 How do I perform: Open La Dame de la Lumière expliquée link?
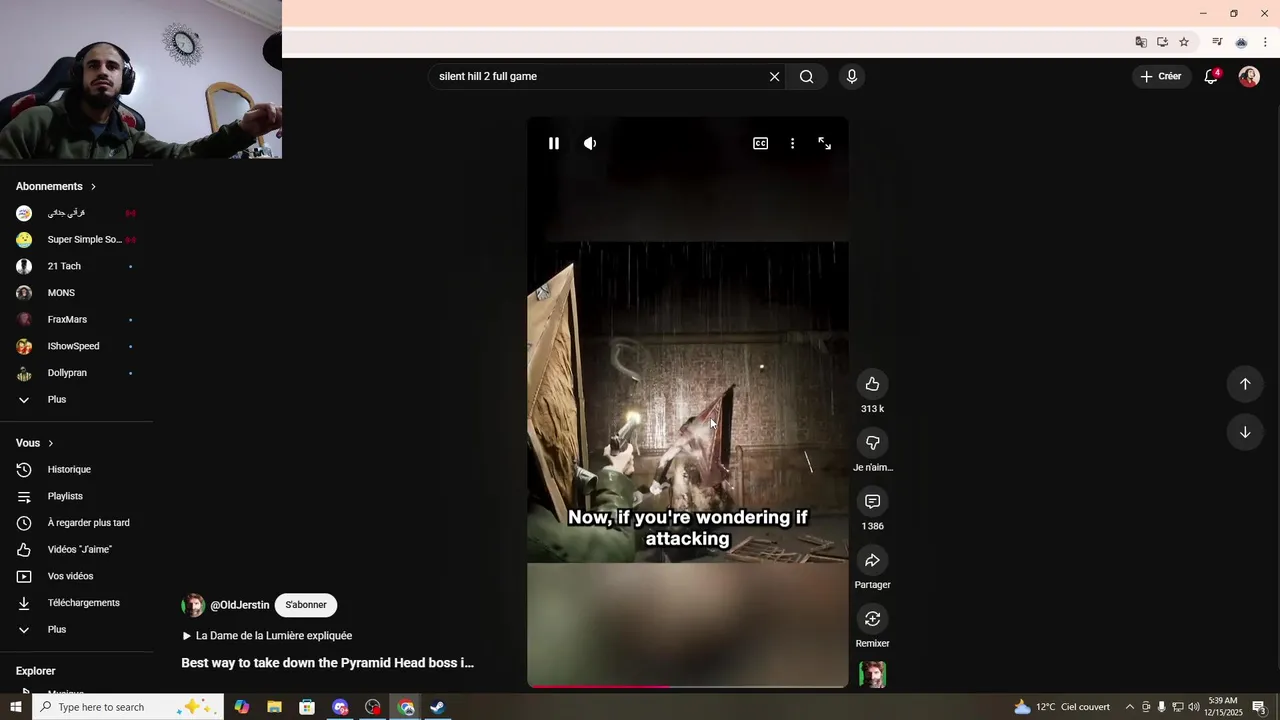pyautogui.click(x=267, y=636)
